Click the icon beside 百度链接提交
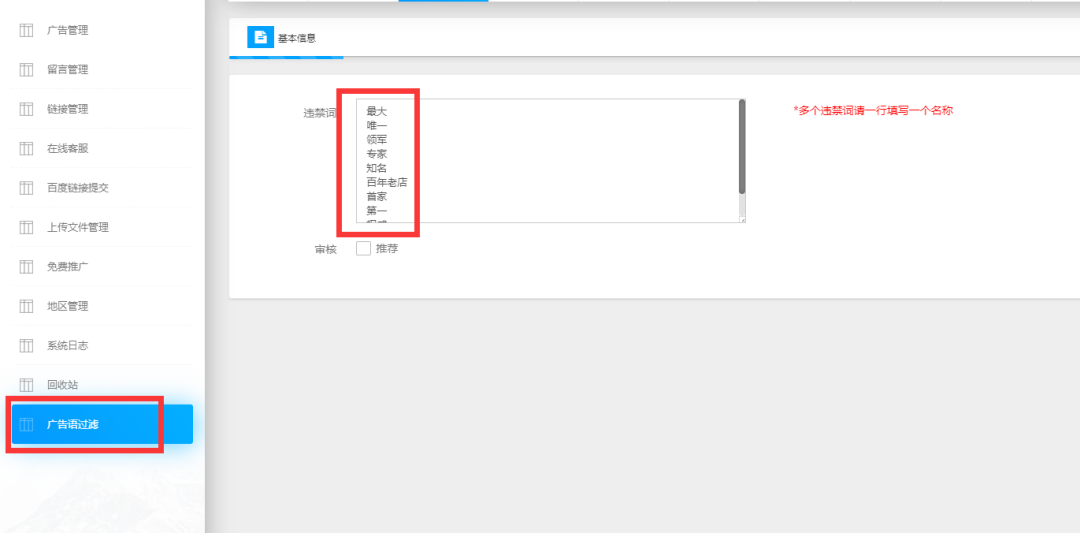Screen dimensions: 1080x533 [27, 188]
